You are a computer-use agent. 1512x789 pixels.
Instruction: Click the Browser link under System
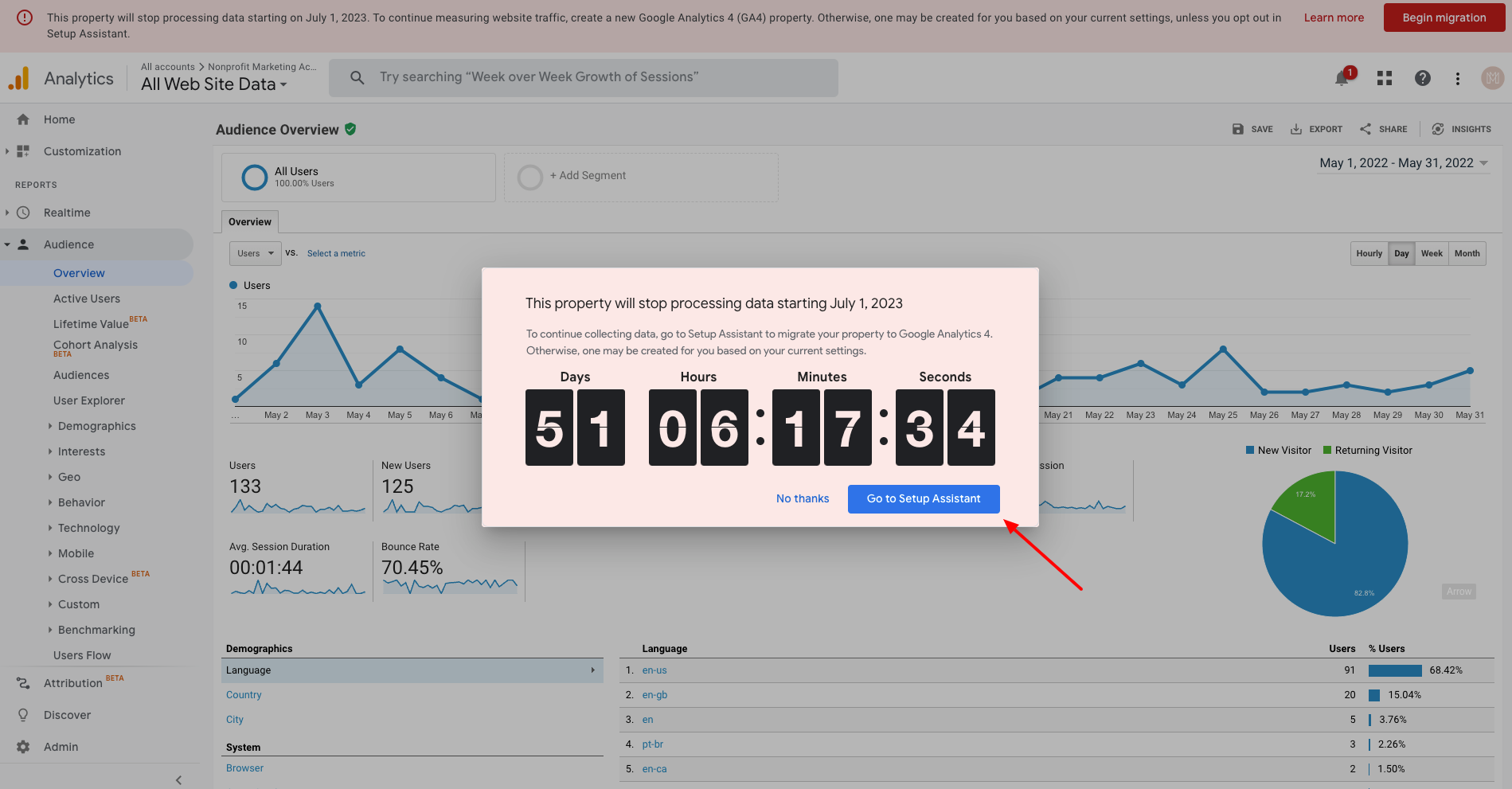pyautogui.click(x=244, y=768)
